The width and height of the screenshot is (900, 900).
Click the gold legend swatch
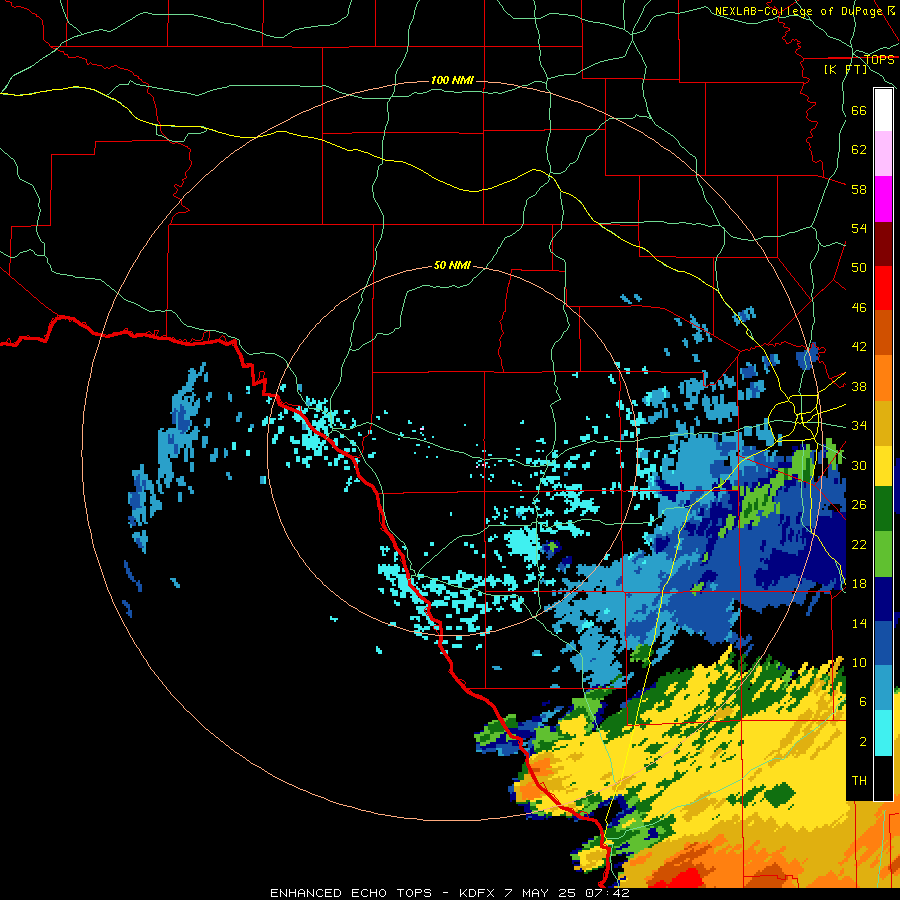pos(883,422)
